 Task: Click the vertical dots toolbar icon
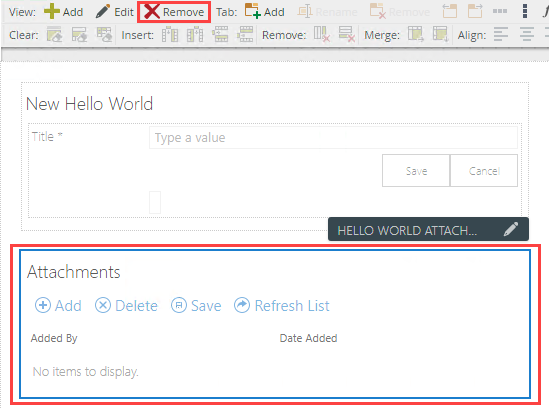coord(524,11)
